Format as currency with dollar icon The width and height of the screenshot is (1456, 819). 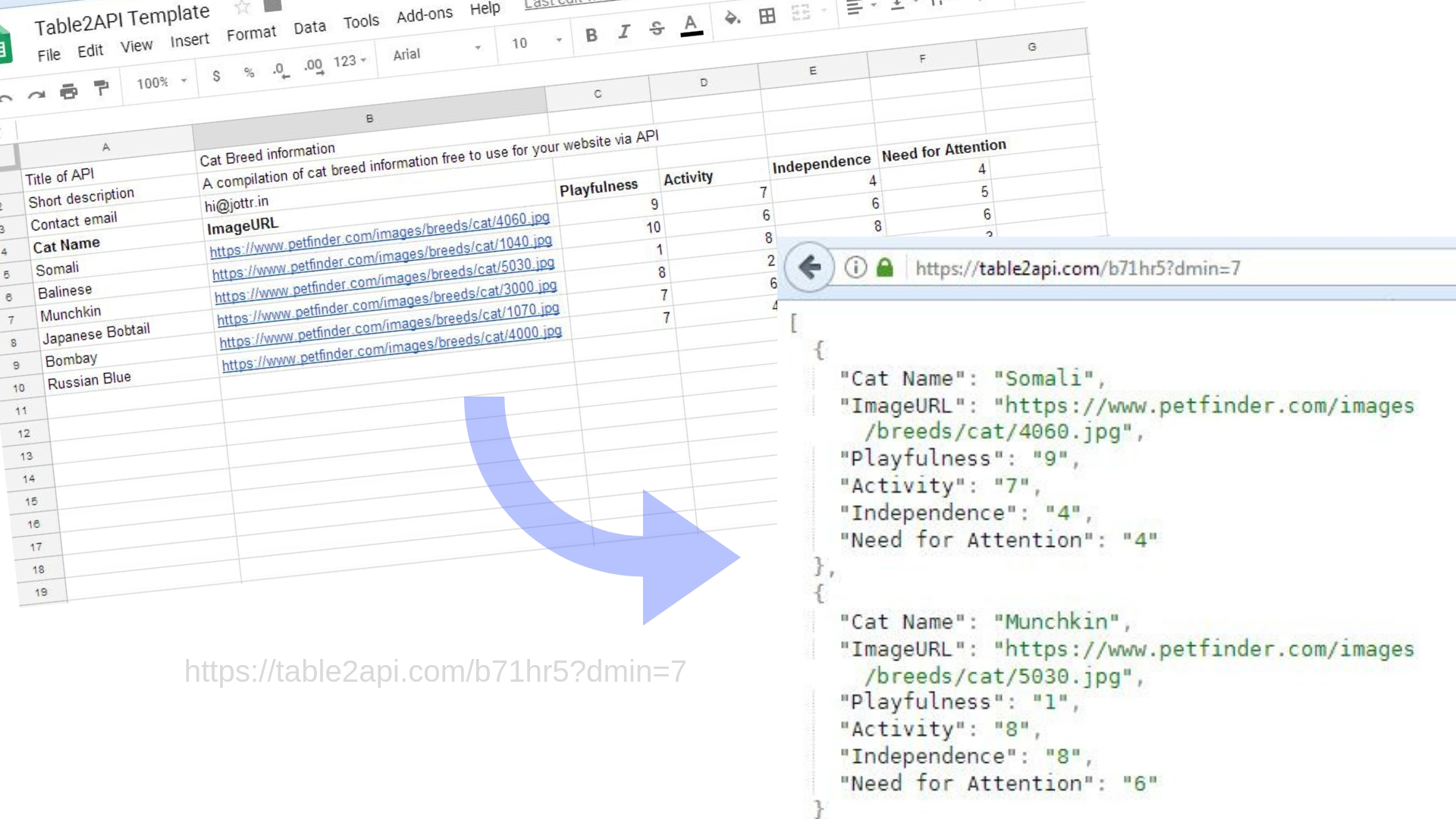[x=217, y=76]
